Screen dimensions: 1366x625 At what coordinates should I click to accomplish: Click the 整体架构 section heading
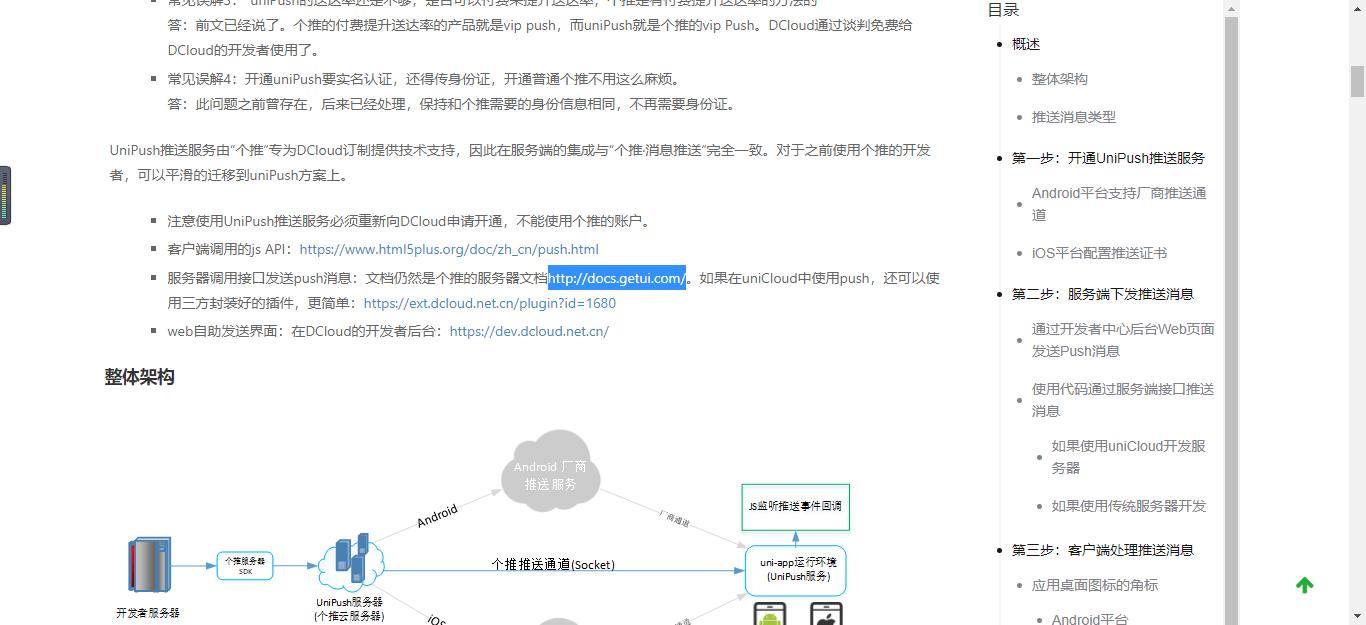[x=139, y=377]
